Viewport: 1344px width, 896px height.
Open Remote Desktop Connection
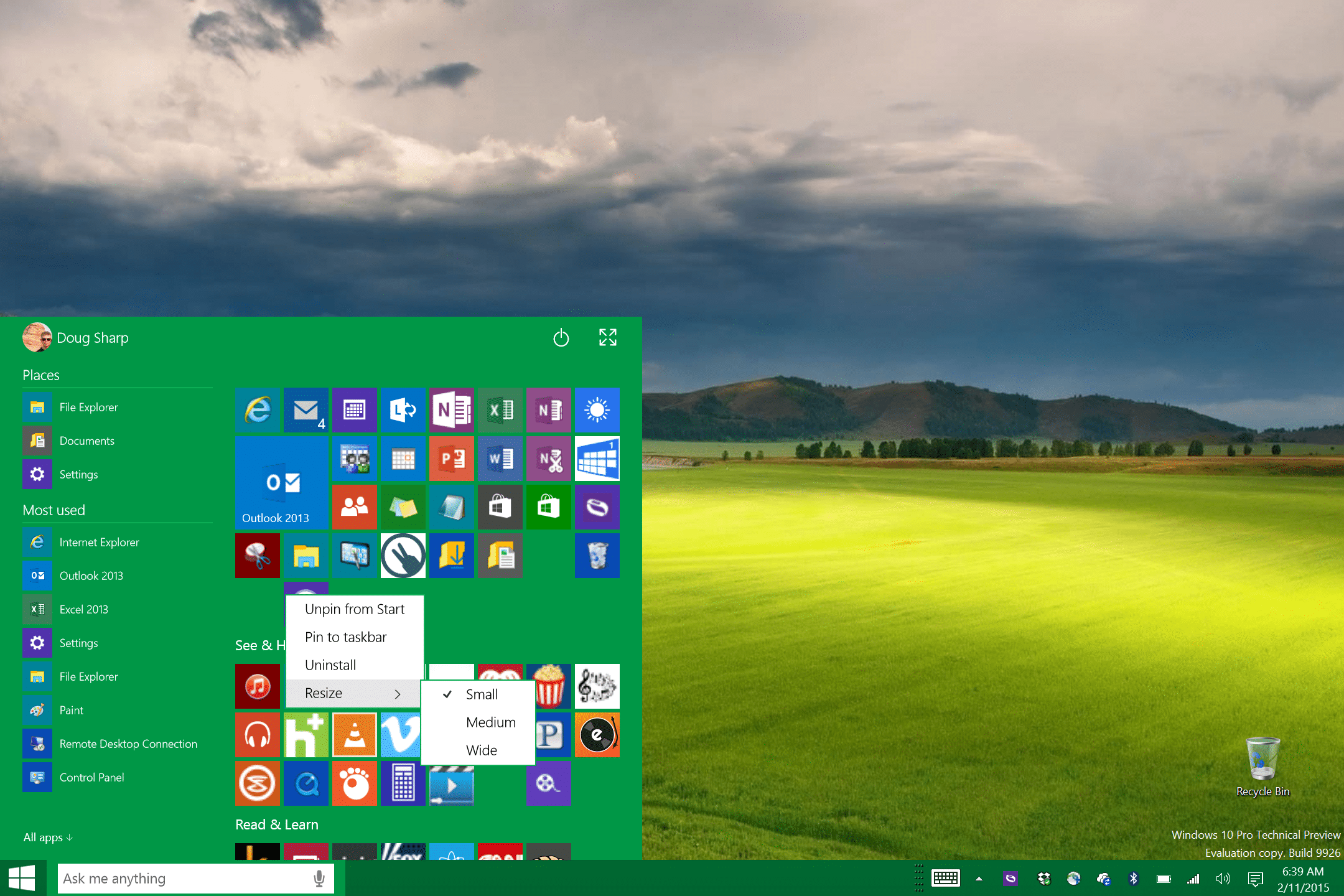118,744
